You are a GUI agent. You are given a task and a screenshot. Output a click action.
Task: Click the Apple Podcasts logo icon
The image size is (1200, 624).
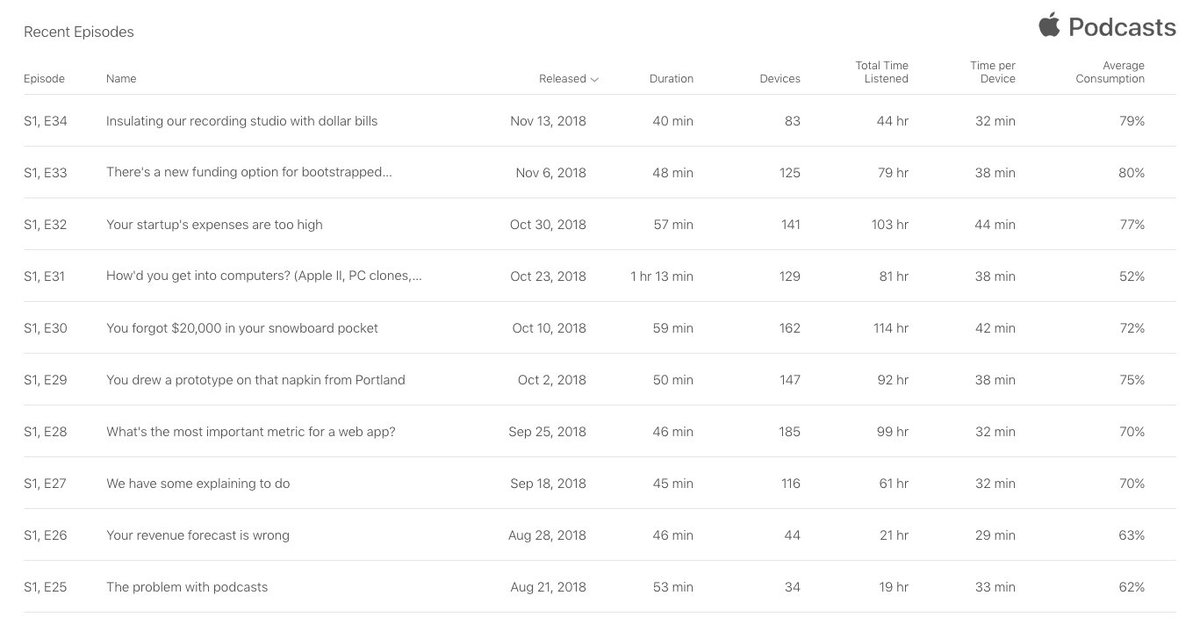coord(1048,25)
